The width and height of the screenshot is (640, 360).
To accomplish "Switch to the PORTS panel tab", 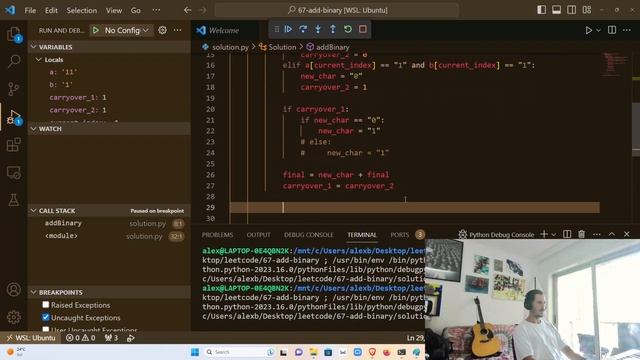I will (x=399, y=235).
